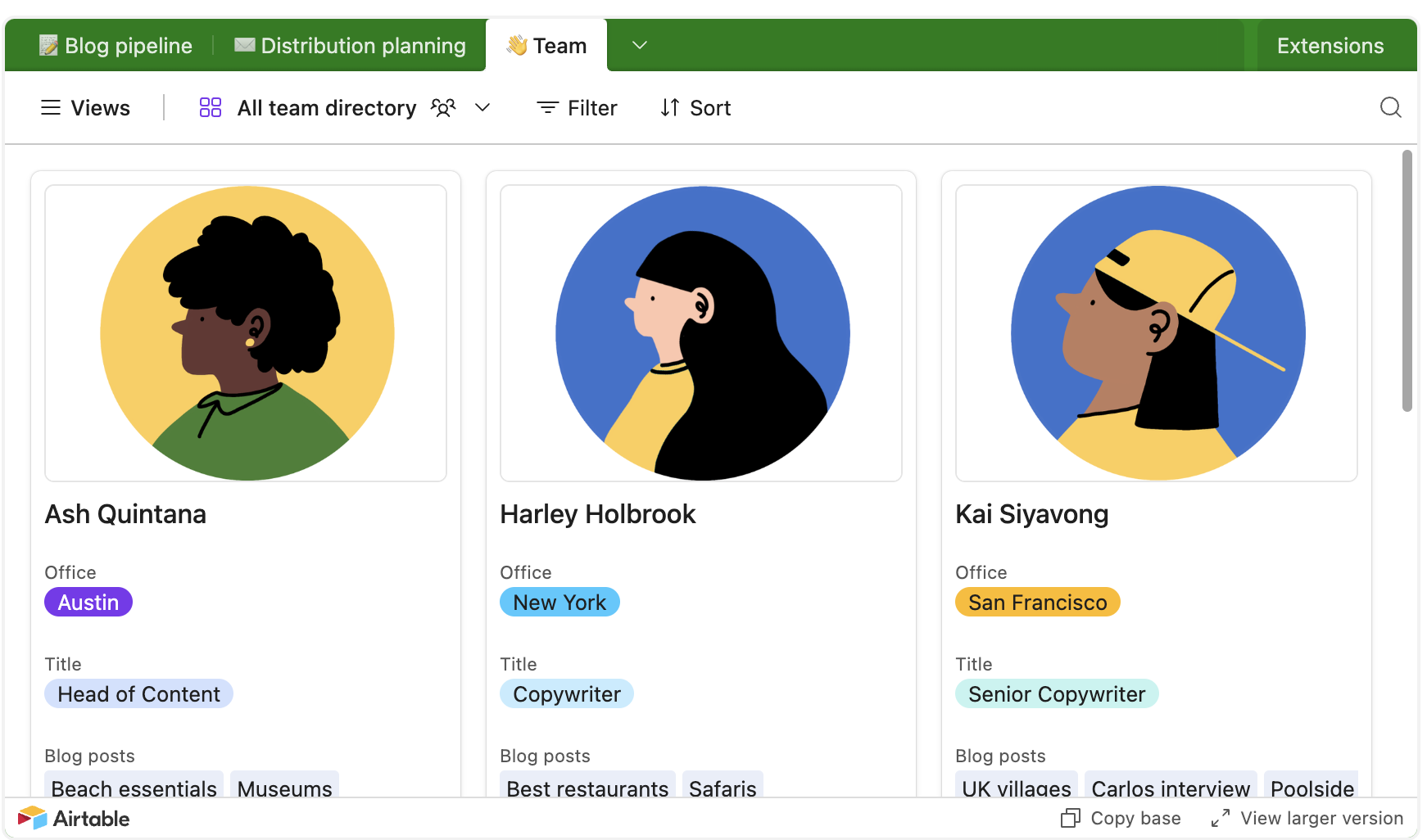The height and width of the screenshot is (840, 1427).
Task: Select the Senior Copywriter title tag
Action: (1057, 693)
